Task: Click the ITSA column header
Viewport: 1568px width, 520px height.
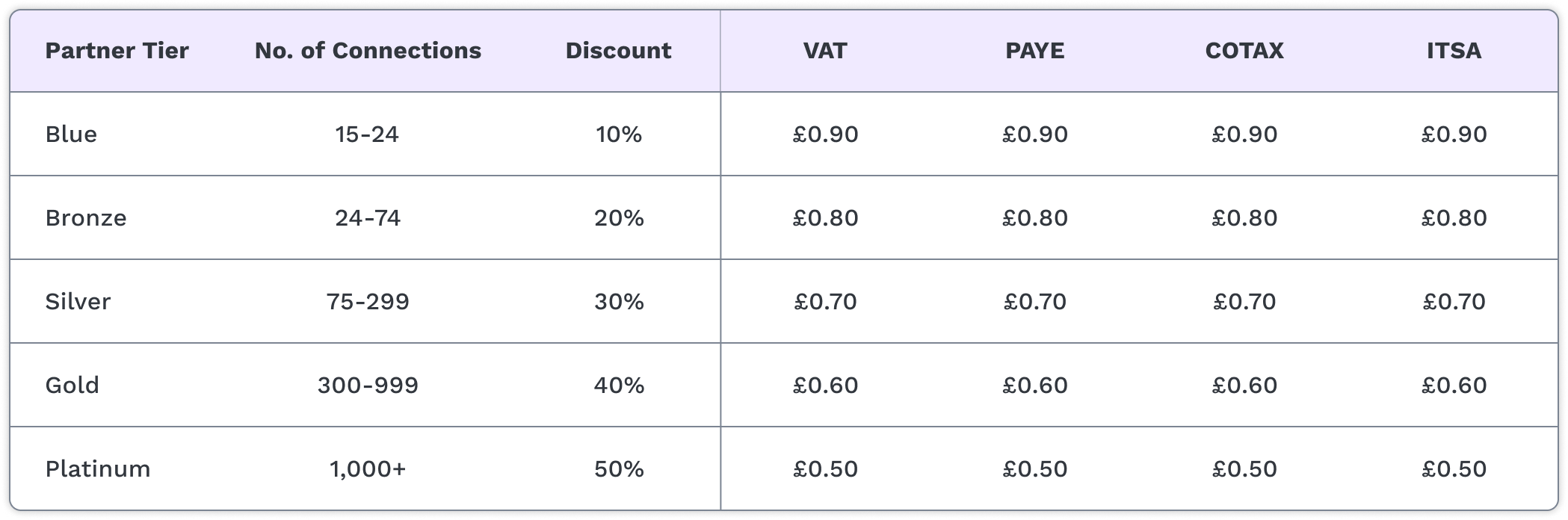Action: pyautogui.click(x=1454, y=51)
